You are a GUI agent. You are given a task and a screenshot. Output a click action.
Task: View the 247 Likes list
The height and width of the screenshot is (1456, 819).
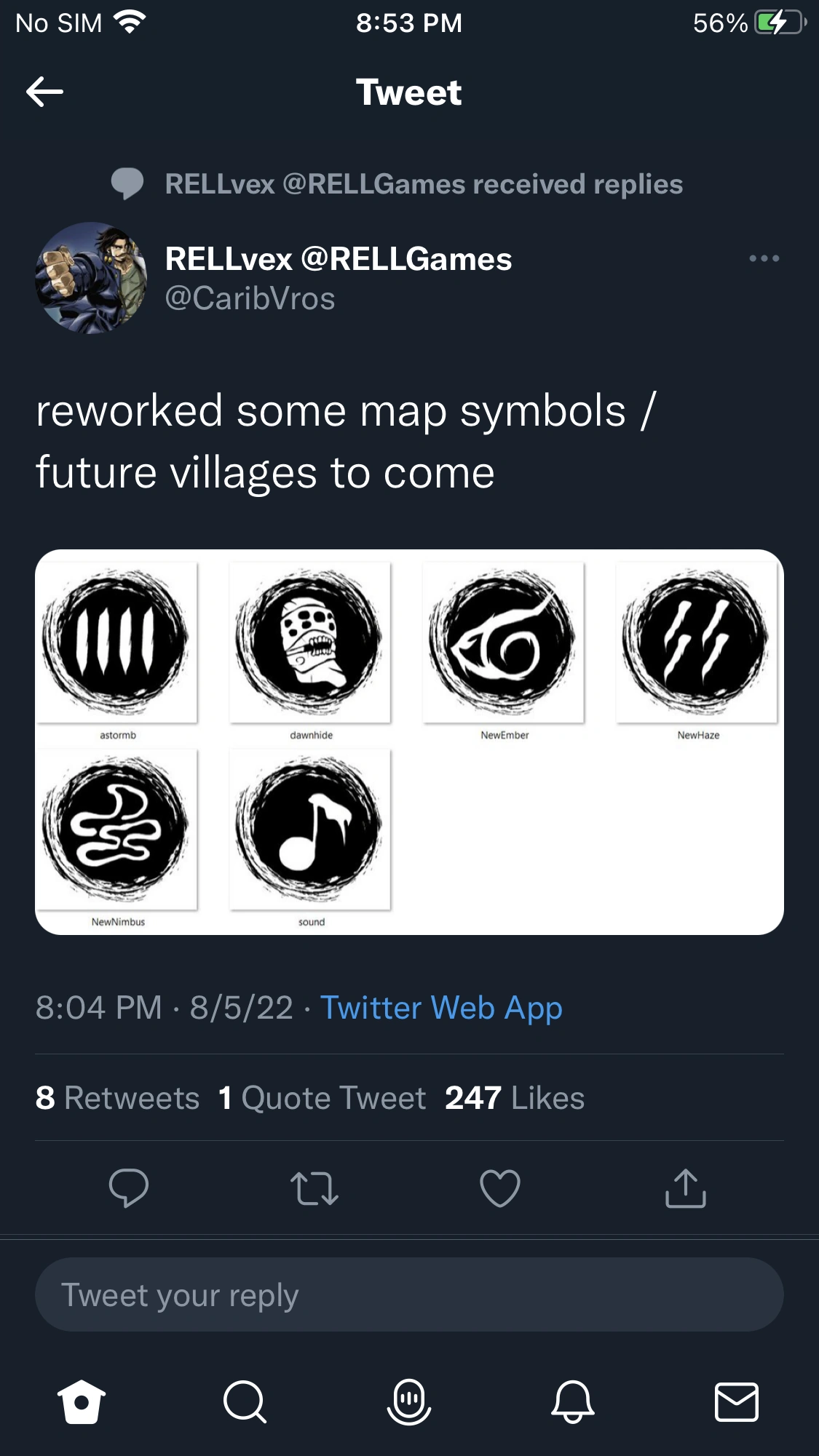coord(514,1099)
